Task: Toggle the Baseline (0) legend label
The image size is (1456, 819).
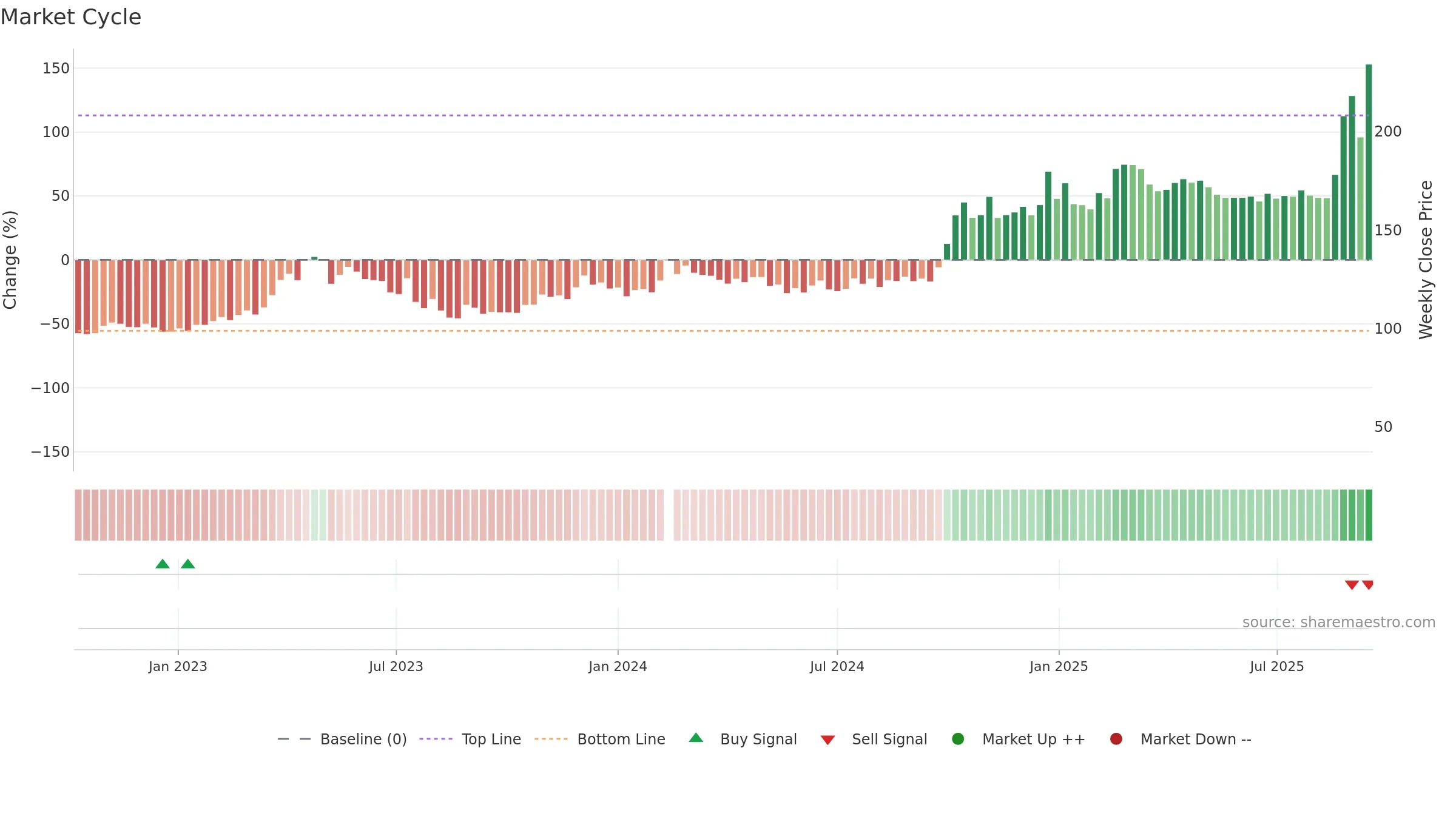Action: pos(363,740)
